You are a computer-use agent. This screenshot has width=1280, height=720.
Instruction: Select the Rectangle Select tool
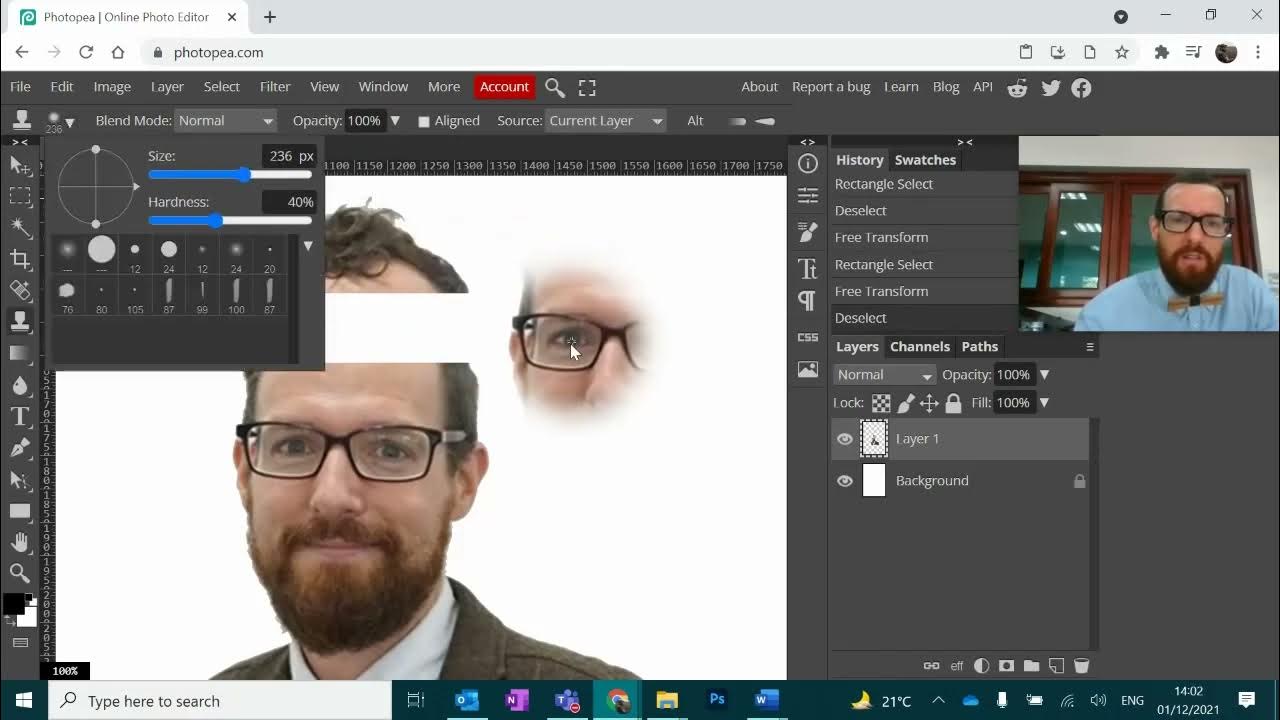(20, 196)
